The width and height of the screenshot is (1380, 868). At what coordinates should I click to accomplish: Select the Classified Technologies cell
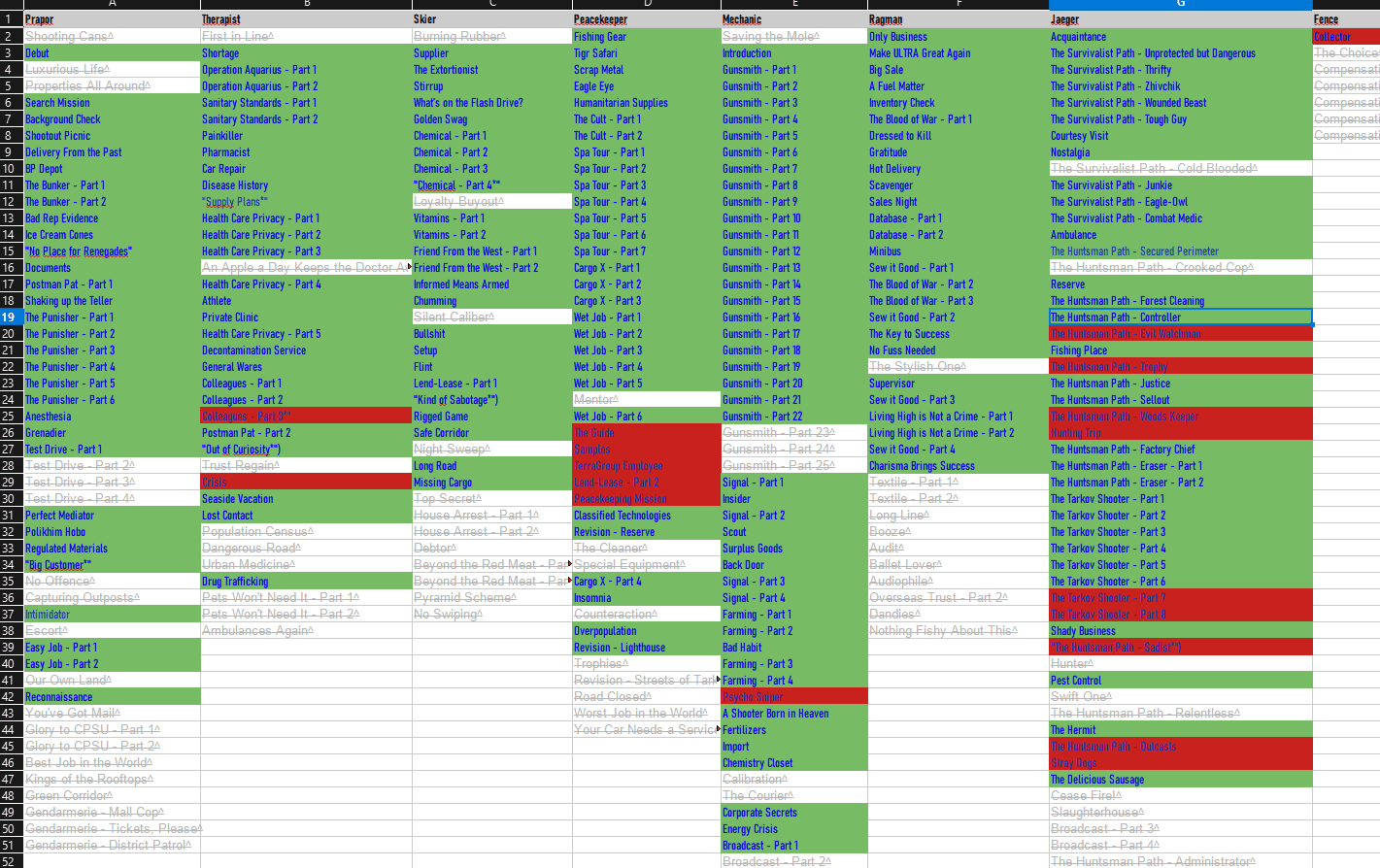pyautogui.click(x=646, y=516)
